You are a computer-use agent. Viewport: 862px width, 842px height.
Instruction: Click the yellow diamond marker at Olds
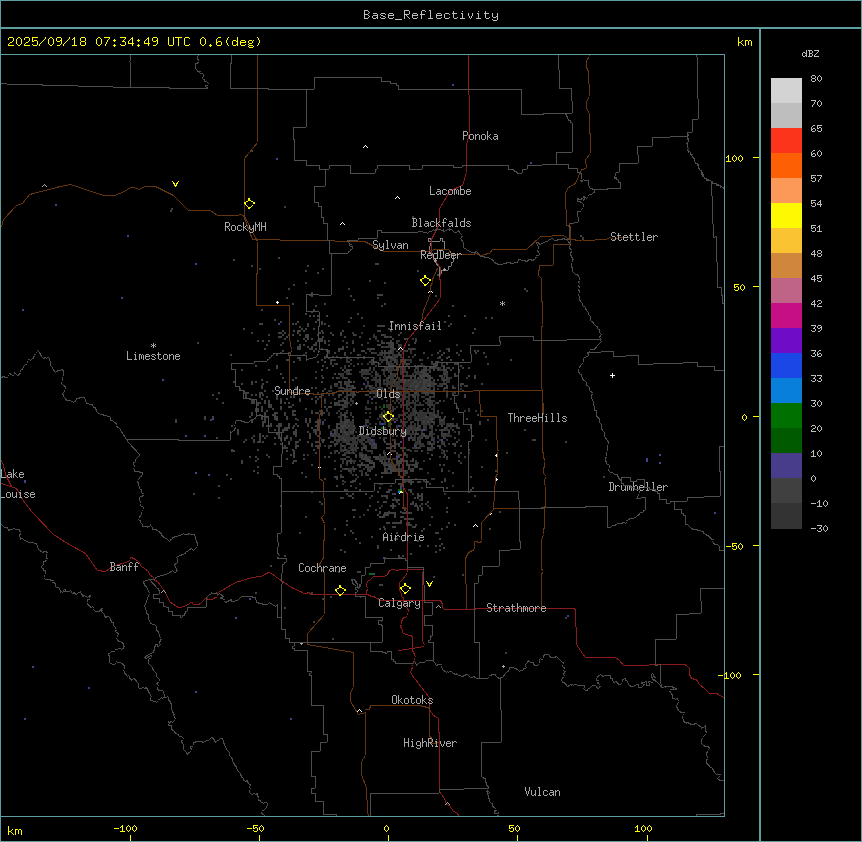tap(388, 416)
